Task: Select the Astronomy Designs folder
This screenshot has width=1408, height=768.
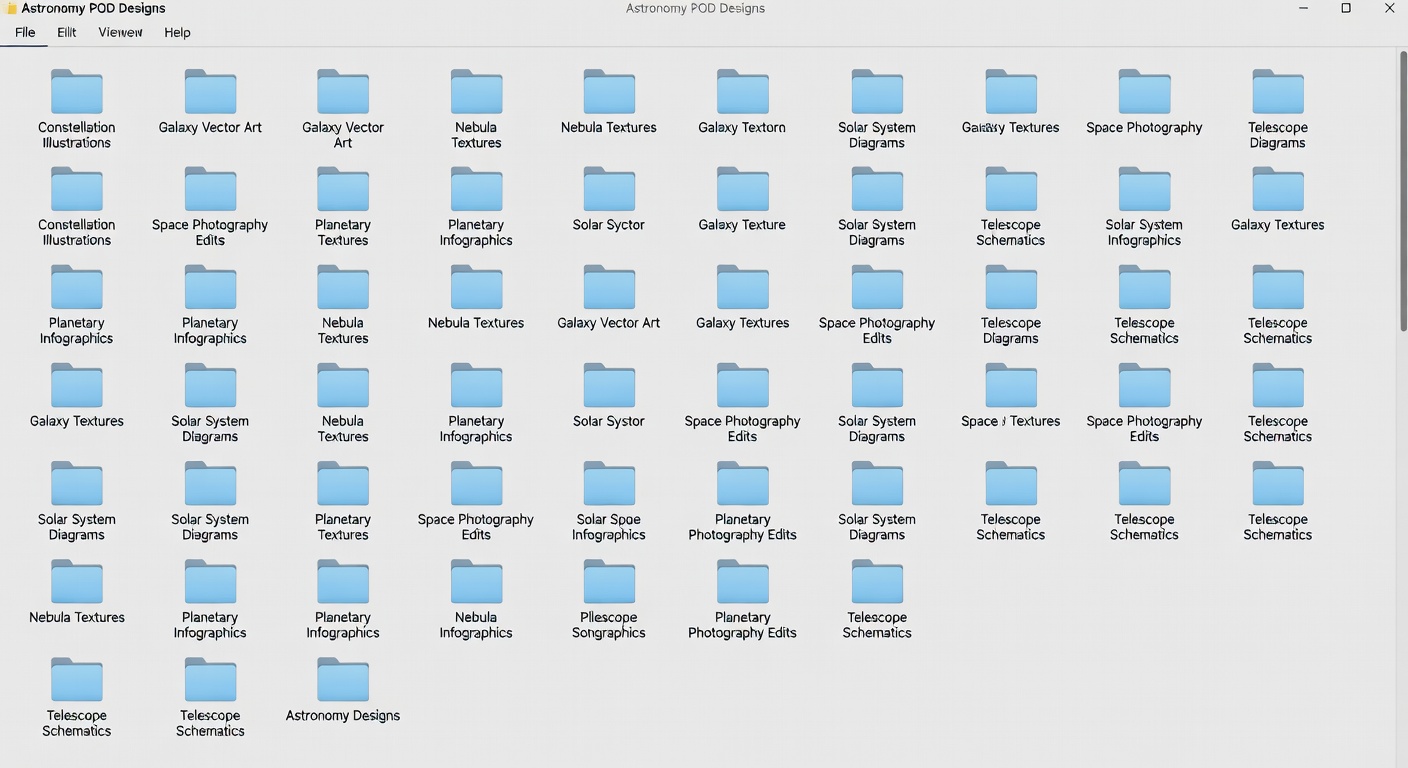Action: [x=343, y=689]
